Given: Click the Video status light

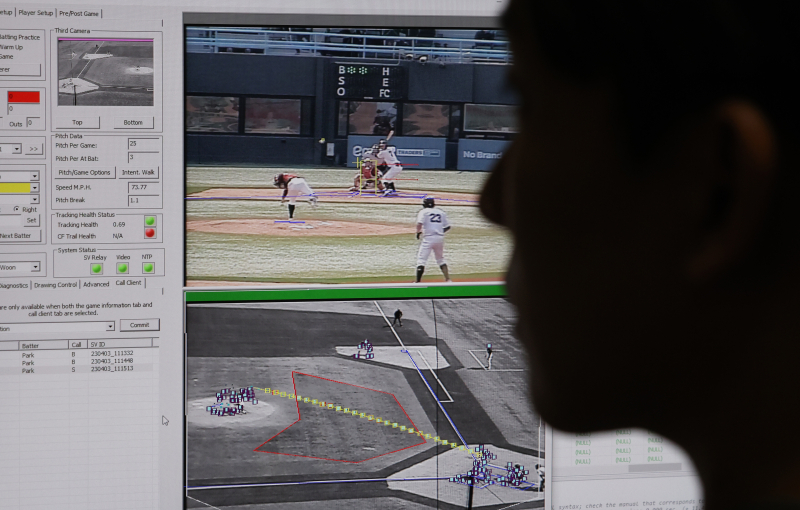Looking at the screenshot, I should tap(122, 268).
